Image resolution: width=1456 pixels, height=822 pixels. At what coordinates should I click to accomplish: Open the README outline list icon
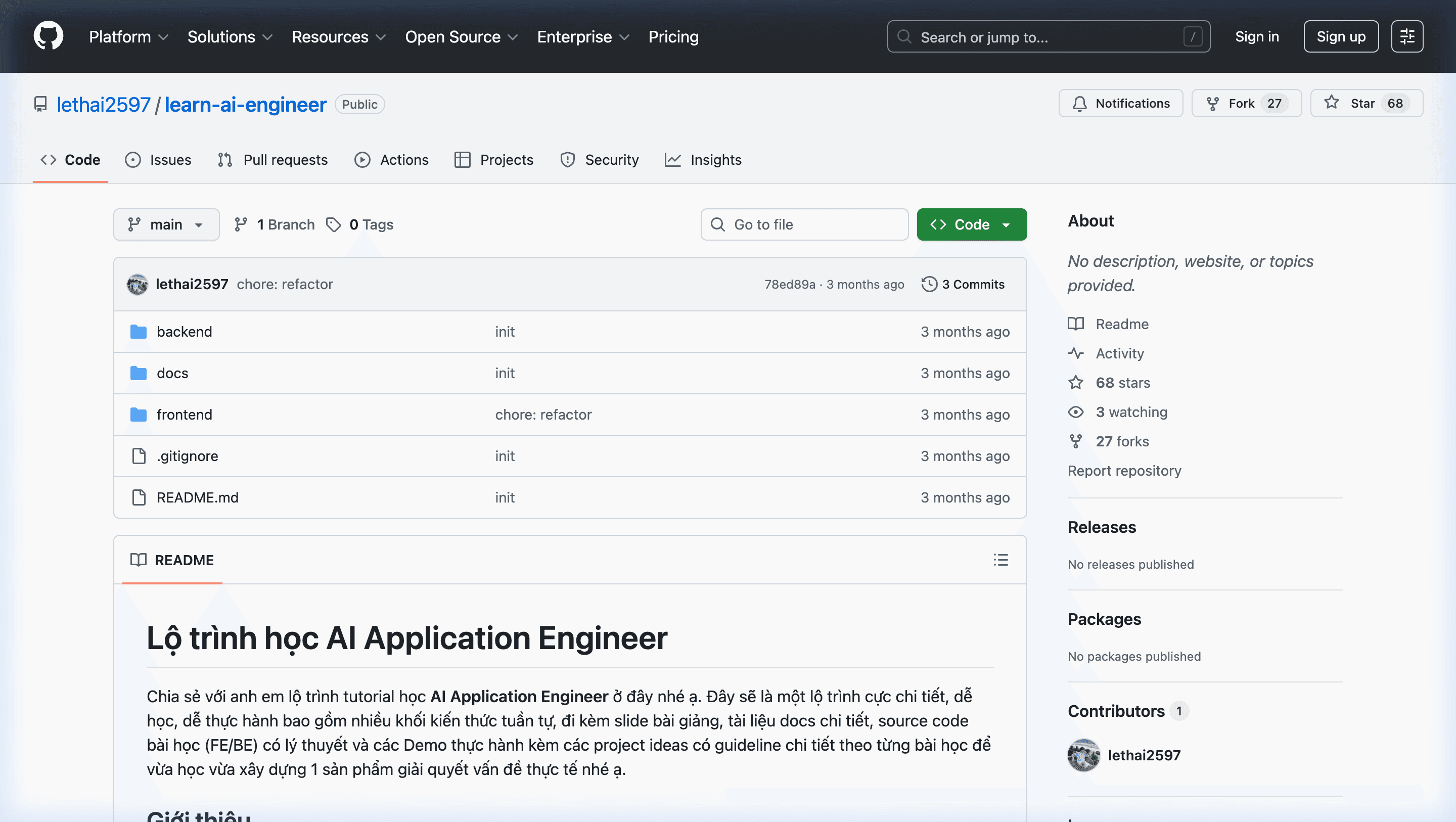coord(1000,560)
